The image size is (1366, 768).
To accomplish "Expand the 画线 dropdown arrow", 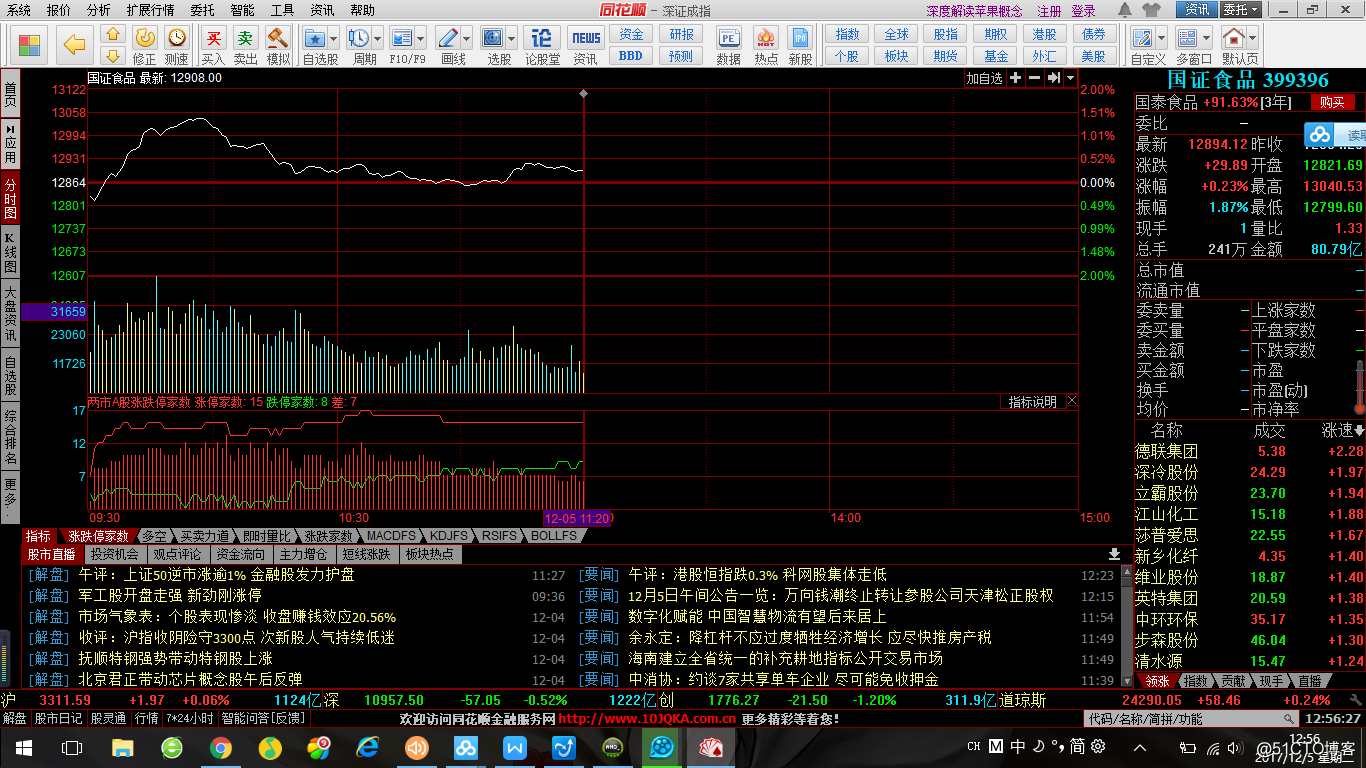I will [466, 38].
